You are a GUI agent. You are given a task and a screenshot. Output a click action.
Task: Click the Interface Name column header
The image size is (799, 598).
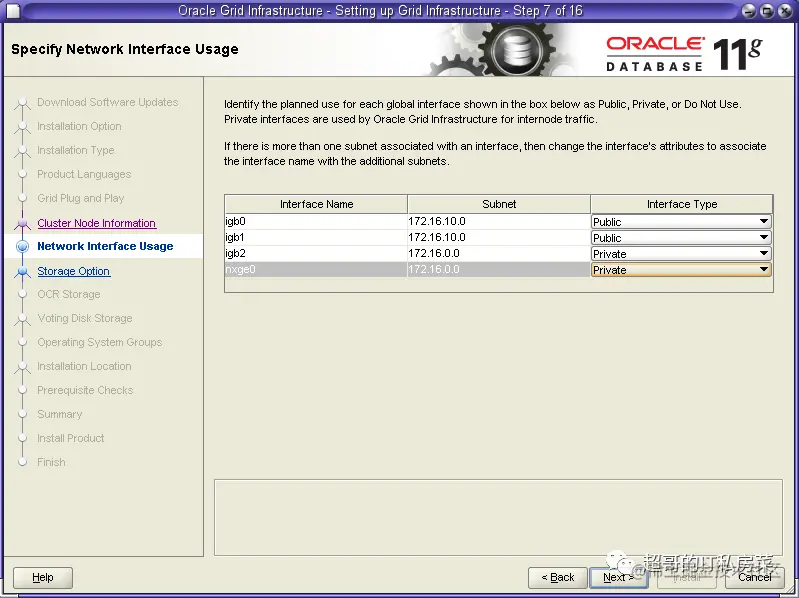(x=316, y=204)
